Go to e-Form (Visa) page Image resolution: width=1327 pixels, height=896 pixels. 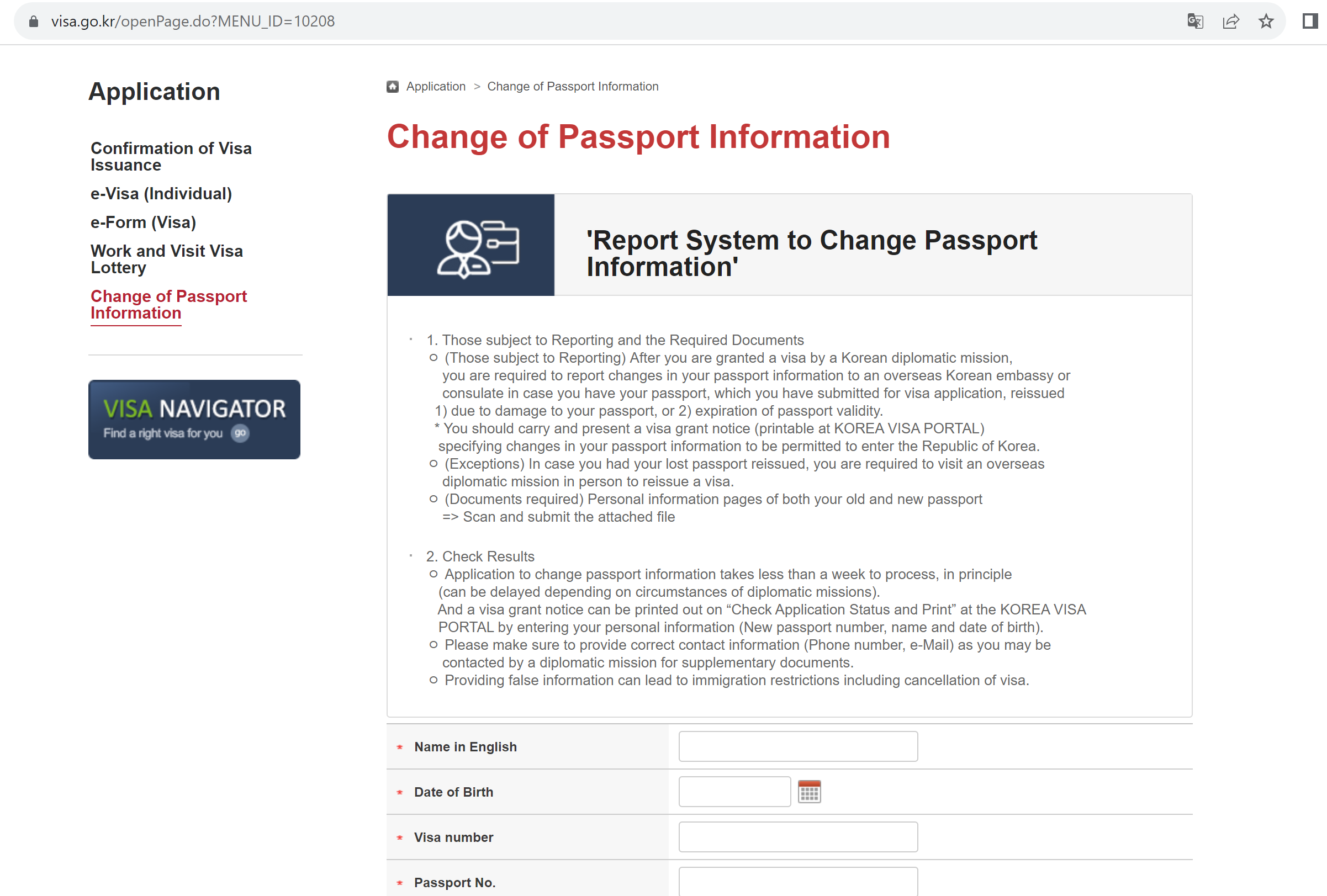(x=144, y=222)
